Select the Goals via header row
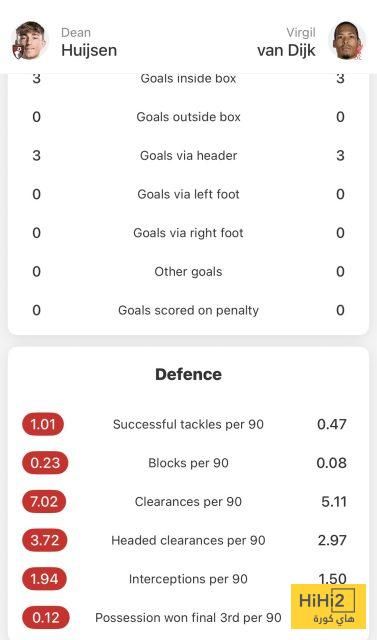This screenshot has height=640, width=377. point(188,156)
